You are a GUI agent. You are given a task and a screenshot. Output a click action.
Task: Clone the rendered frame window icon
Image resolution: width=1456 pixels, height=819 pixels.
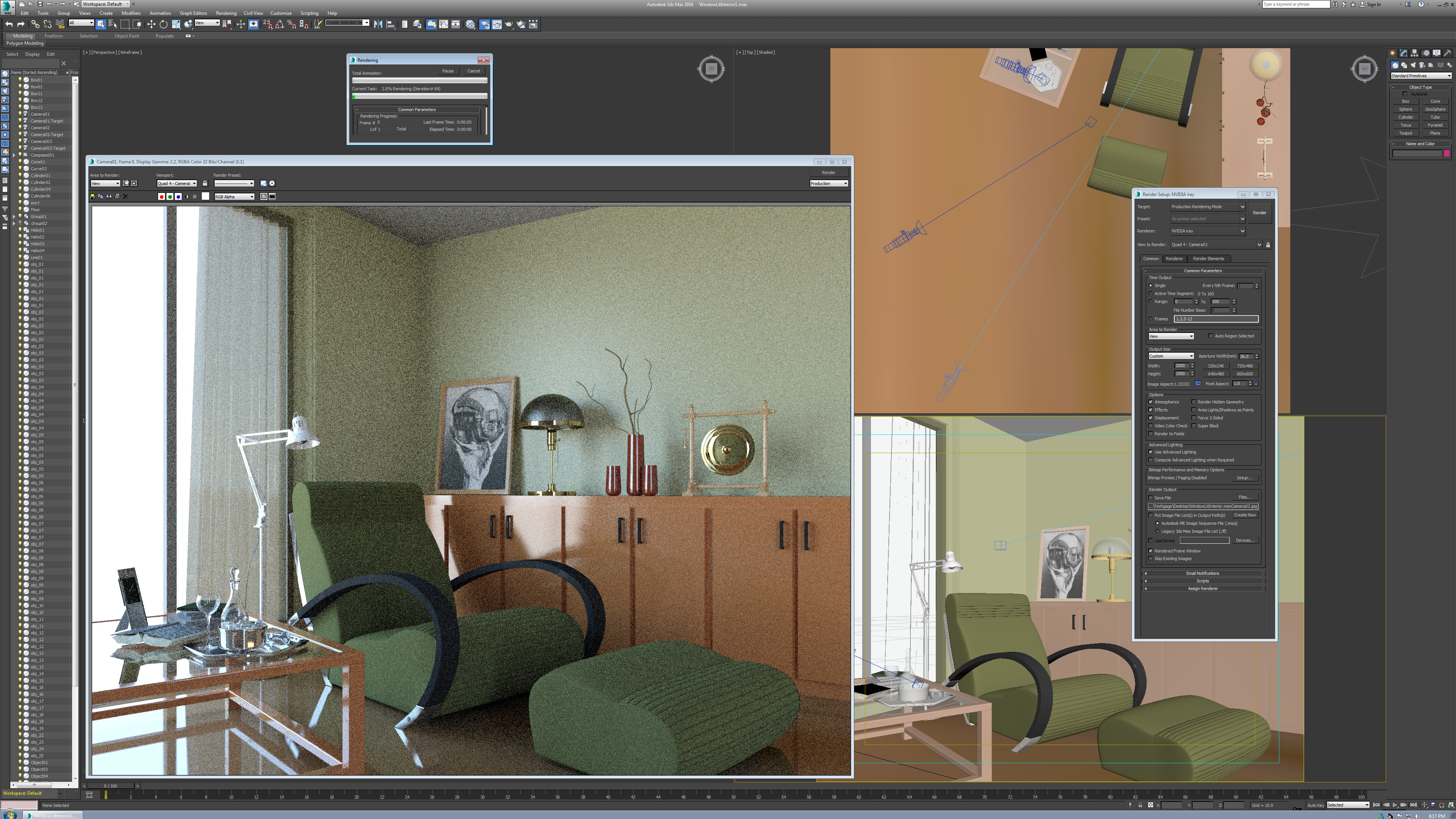tap(109, 196)
